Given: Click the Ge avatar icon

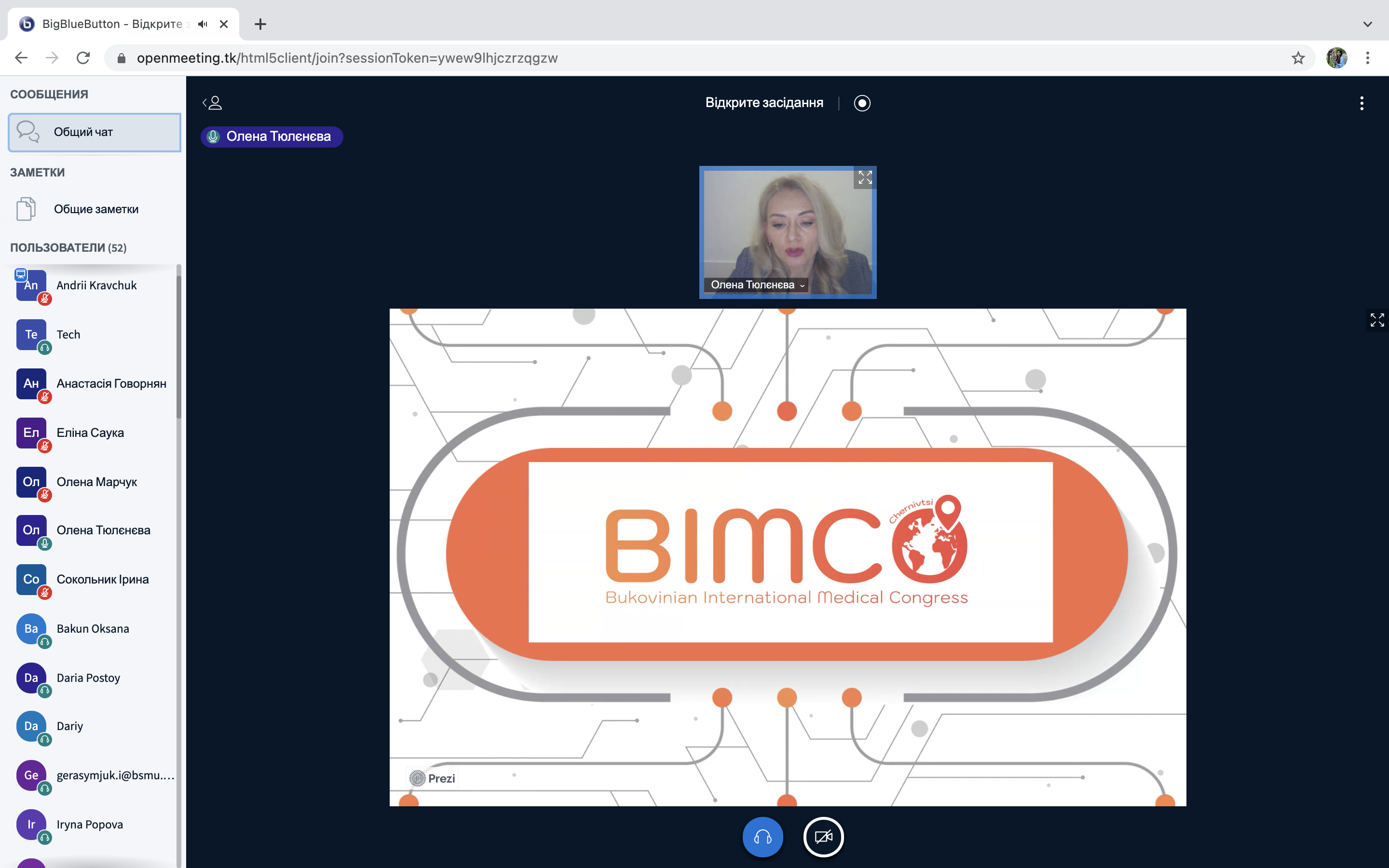Looking at the screenshot, I should click(31, 775).
